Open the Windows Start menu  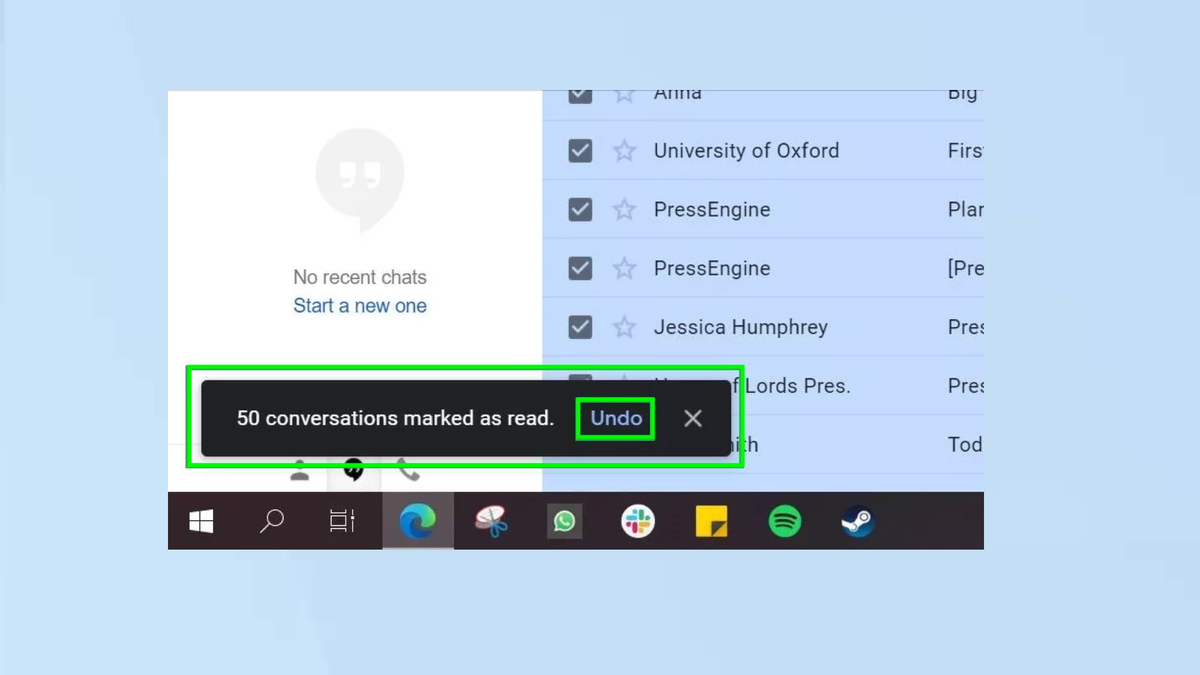coord(200,520)
